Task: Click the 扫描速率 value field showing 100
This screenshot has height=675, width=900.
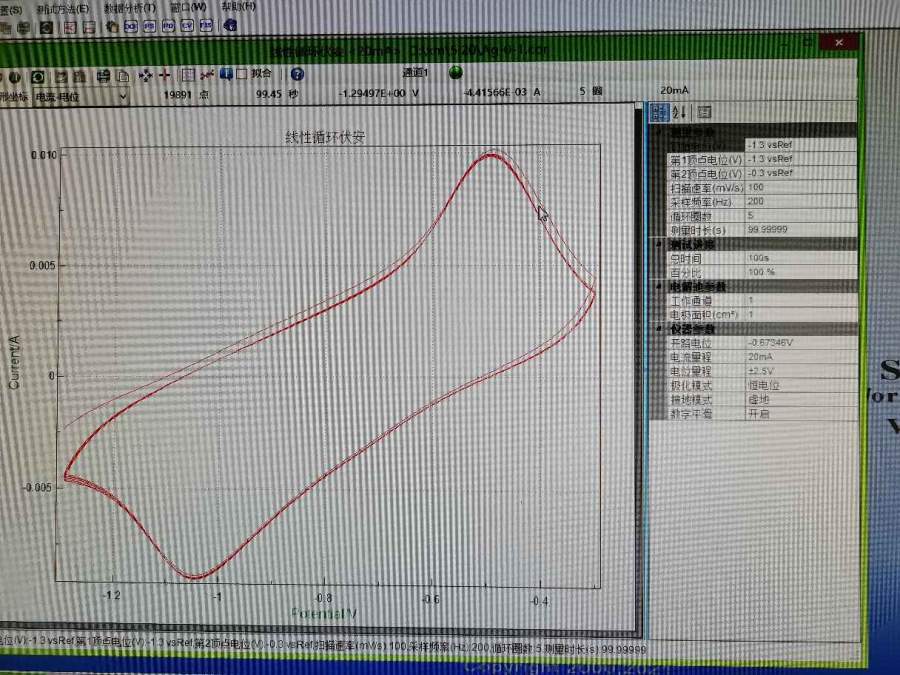Action: click(800, 187)
